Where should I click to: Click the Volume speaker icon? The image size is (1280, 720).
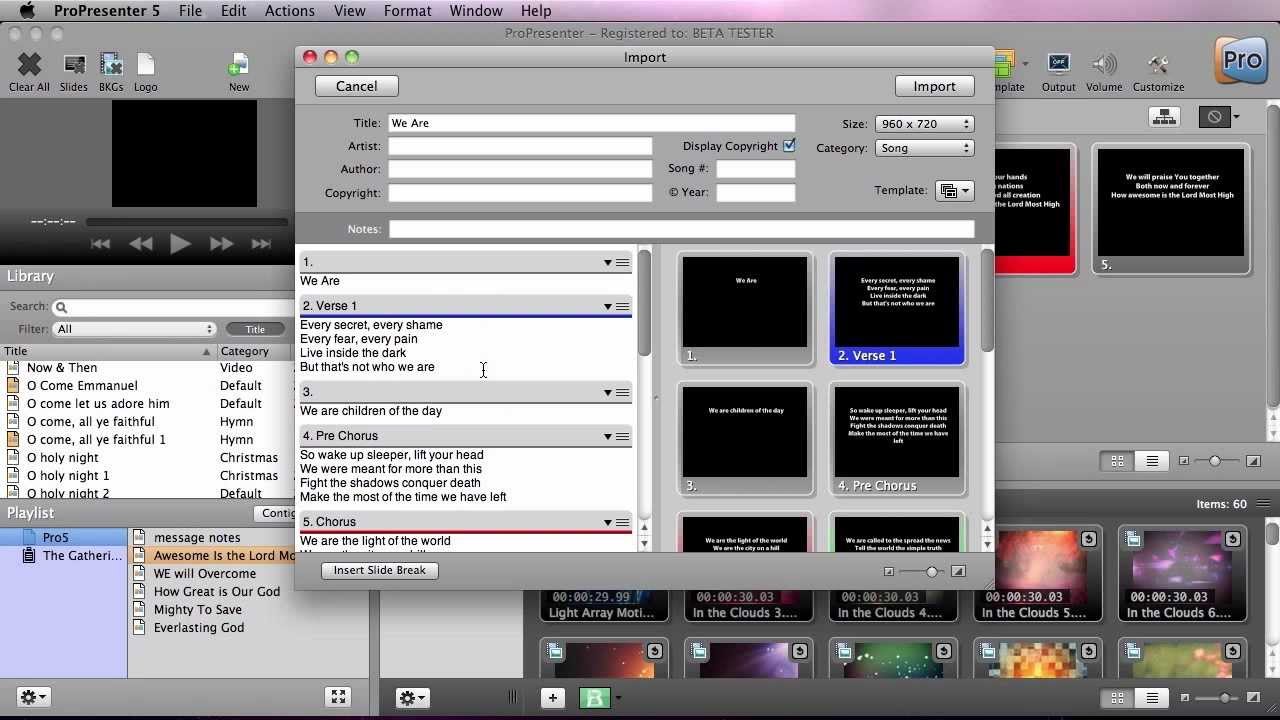[x=1104, y=66]
